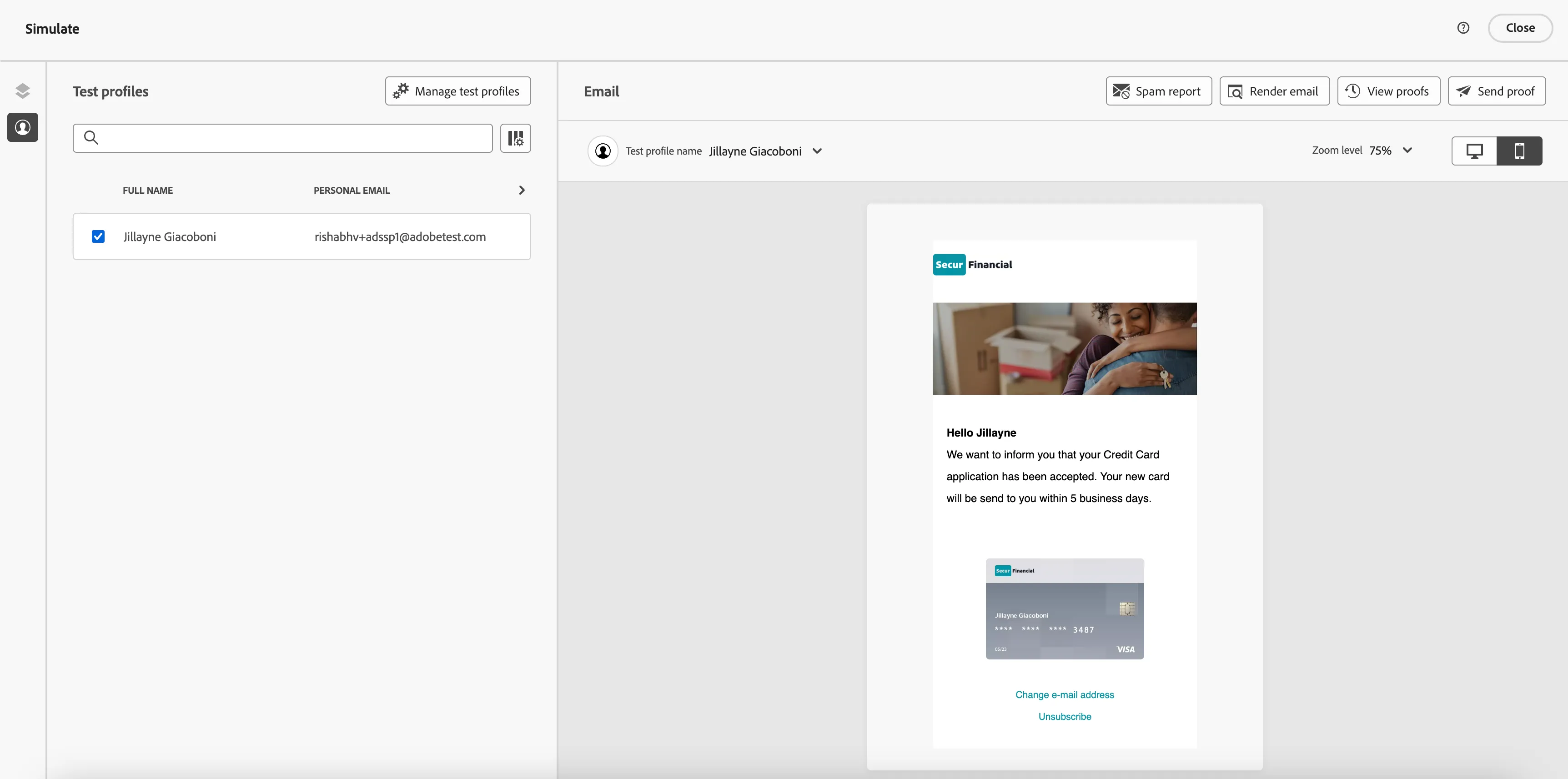Click the magnifier icon in the search field
1568x779 pixels.
[x=90, y=137]
